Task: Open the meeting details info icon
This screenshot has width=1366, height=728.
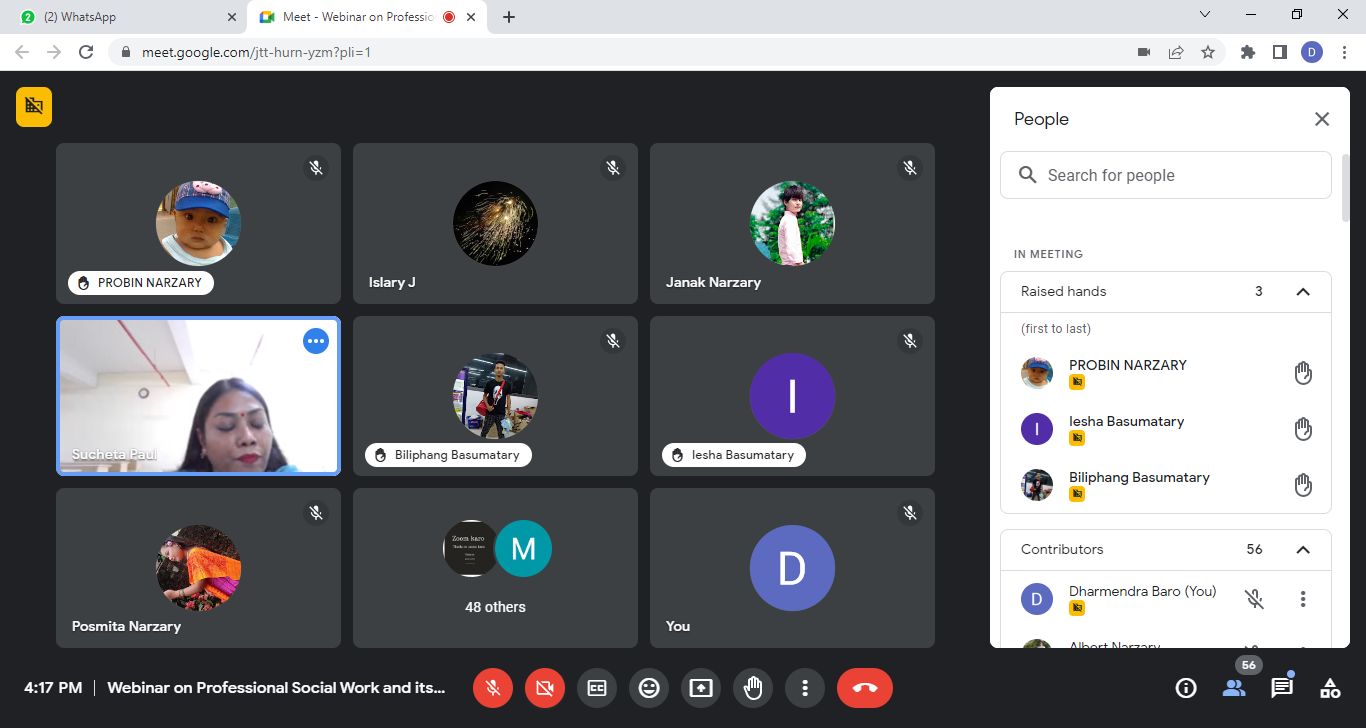Action: pos(1186,688)
